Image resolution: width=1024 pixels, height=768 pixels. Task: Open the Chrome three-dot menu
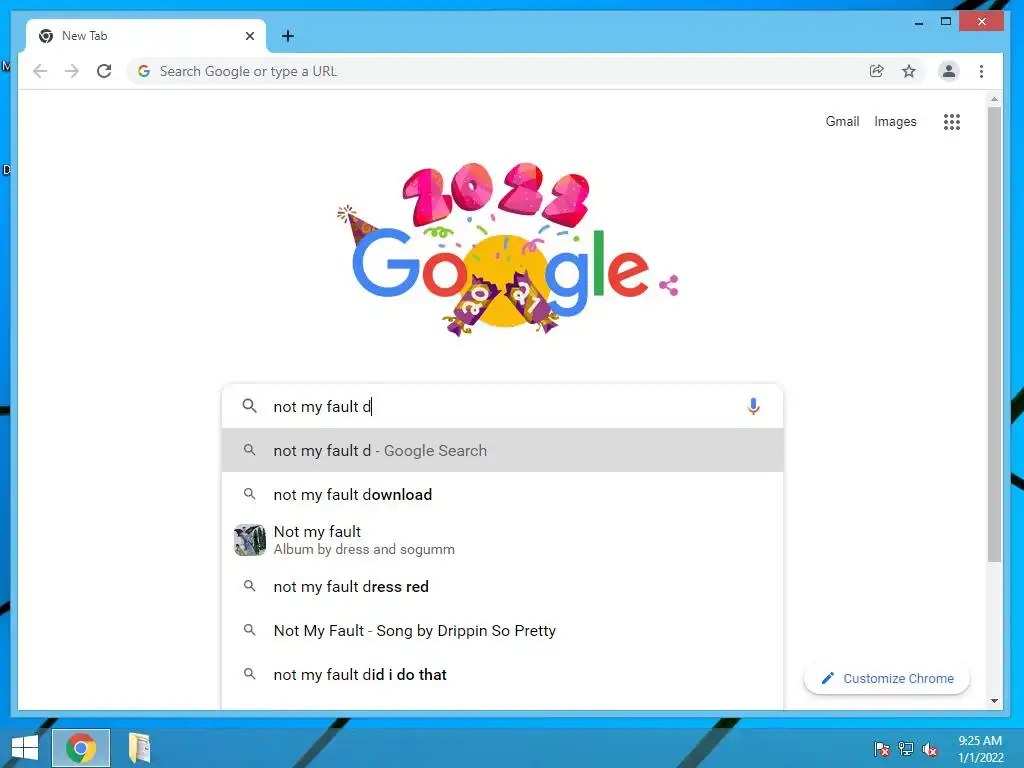click(981, 71)
